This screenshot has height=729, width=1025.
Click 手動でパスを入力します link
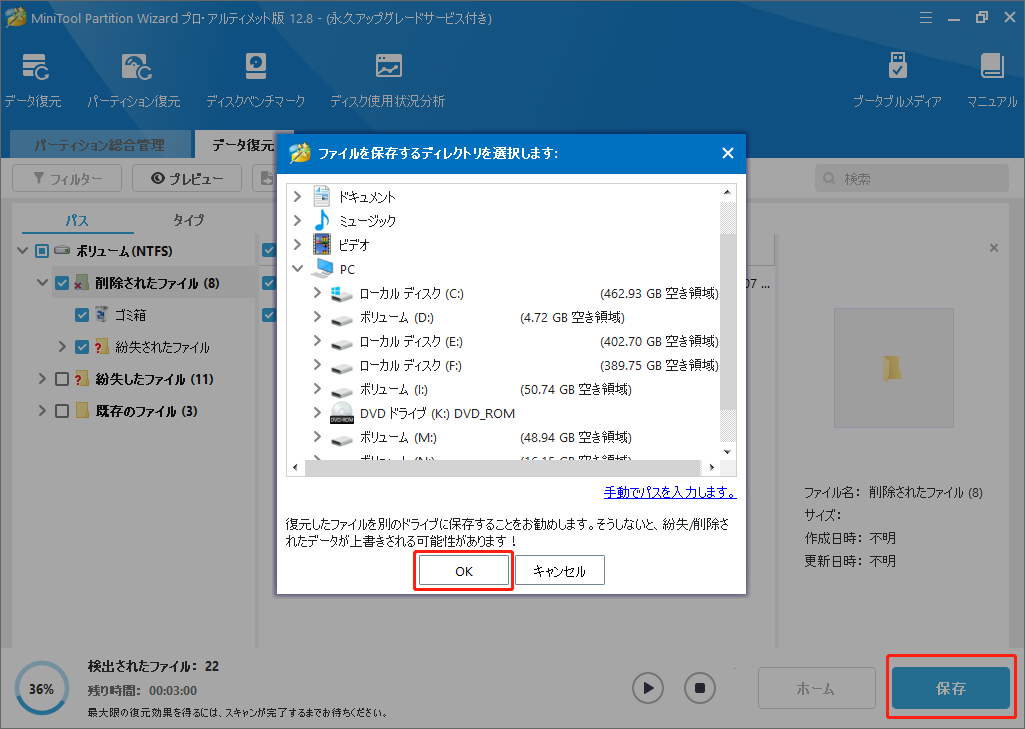click(x=670, y=492)
